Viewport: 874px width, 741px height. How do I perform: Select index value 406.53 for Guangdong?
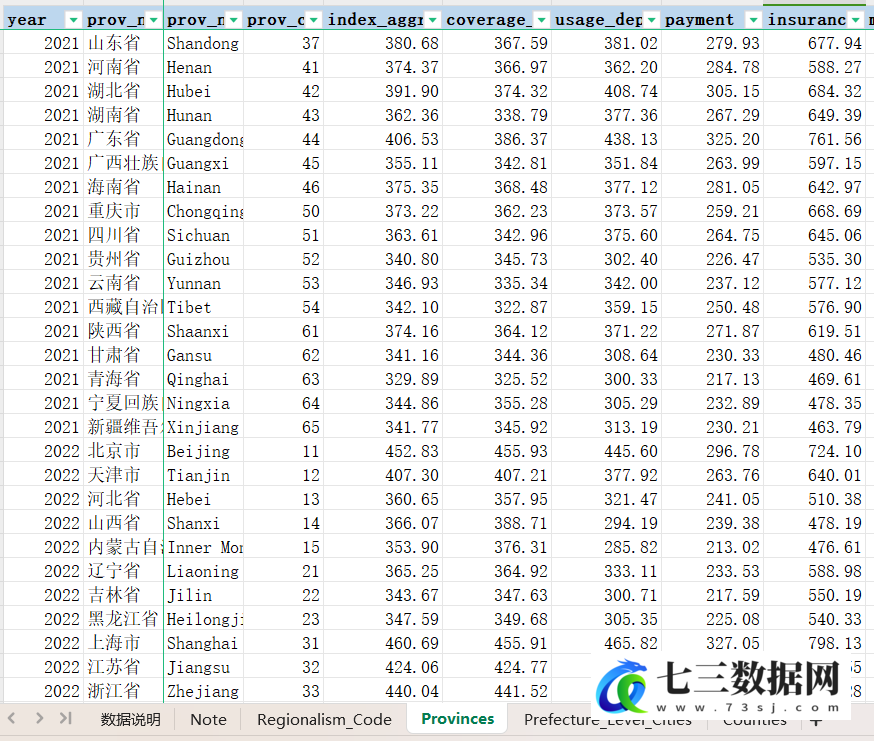pyautogui.click(x=383, y=139)
